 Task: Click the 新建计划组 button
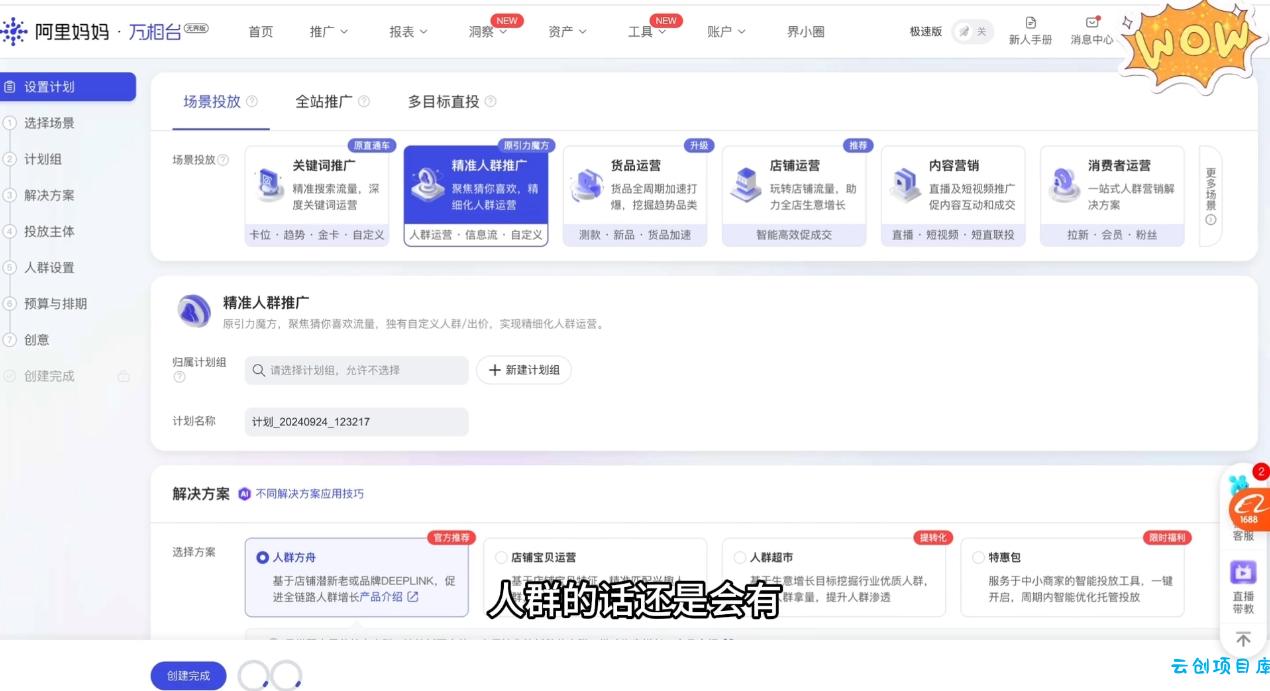[x=523, y=370]
